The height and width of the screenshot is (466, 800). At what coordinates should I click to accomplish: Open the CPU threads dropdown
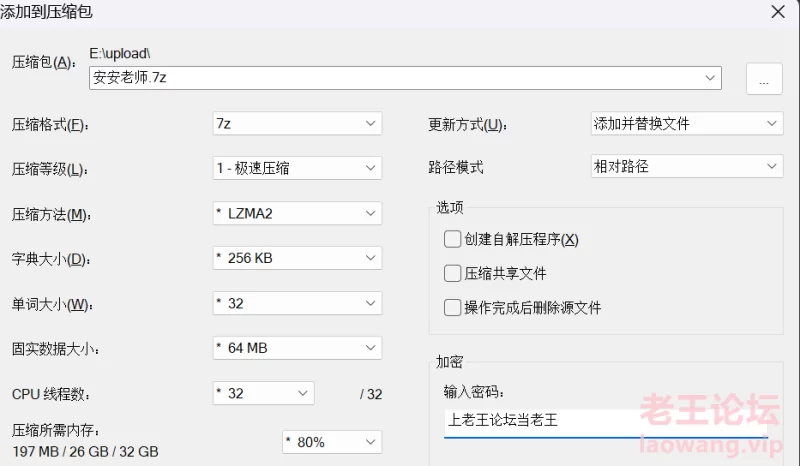pos(263,394)
